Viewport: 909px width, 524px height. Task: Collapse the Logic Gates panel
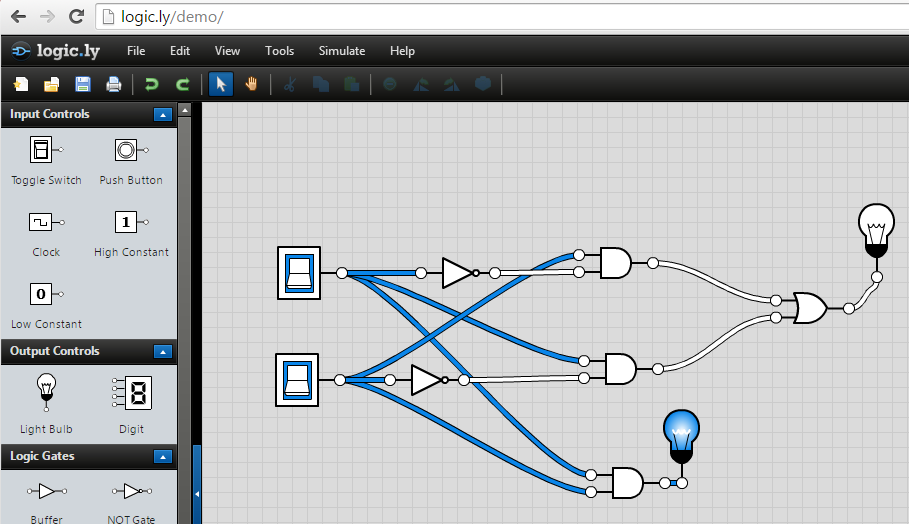[x=163, y=457]
